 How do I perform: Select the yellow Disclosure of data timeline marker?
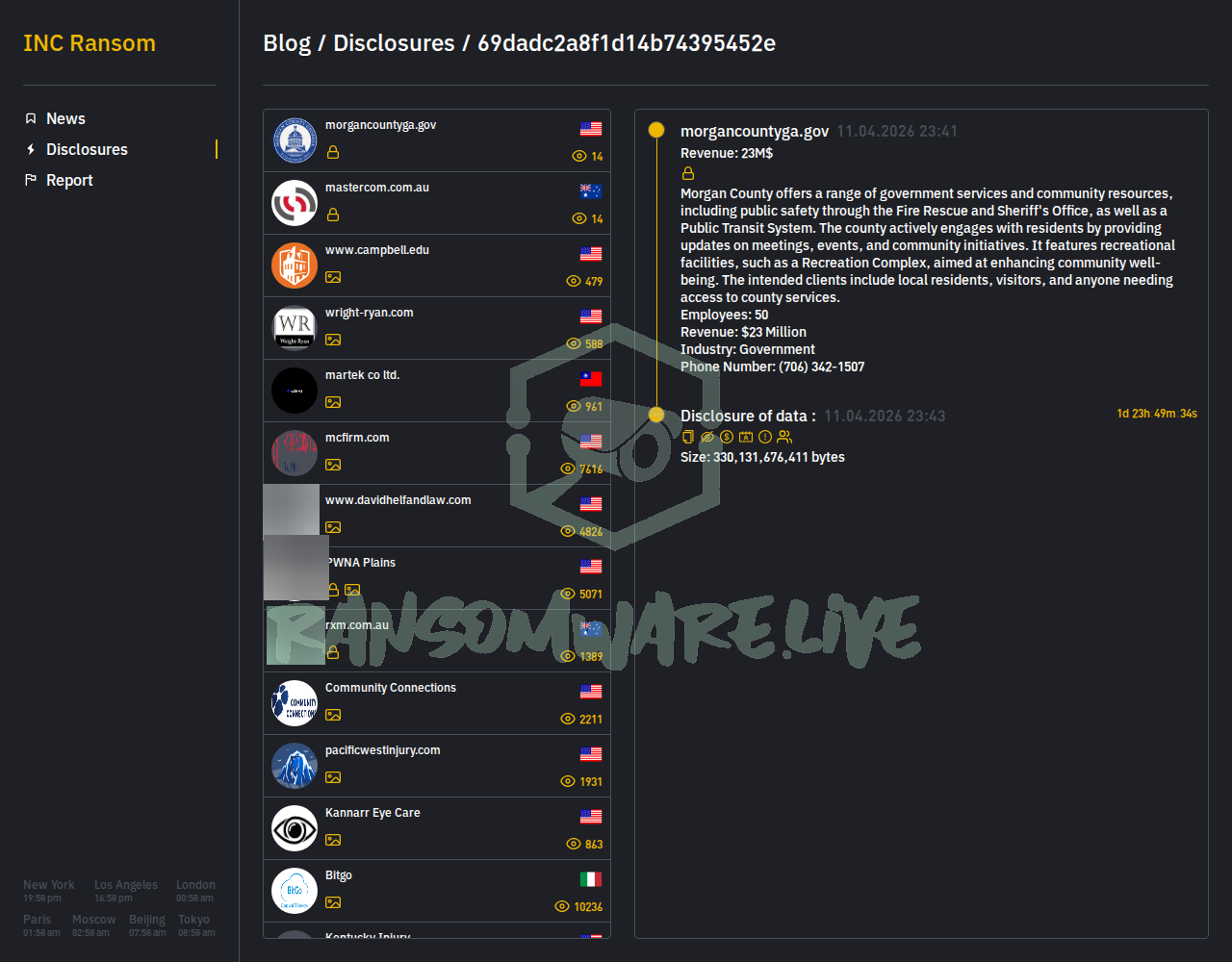tap(656, 415)
